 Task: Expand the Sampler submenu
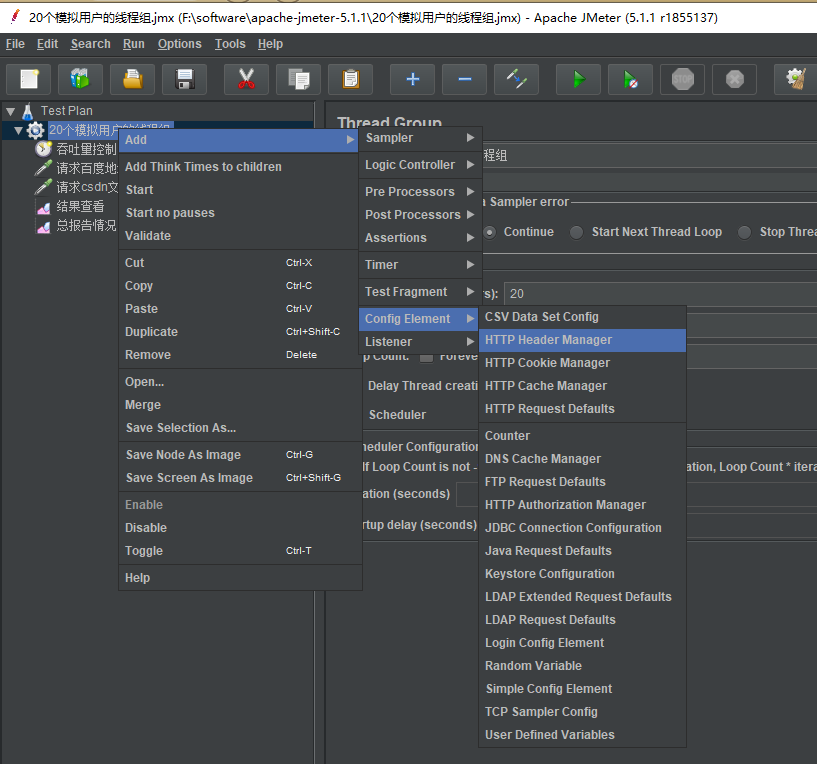point(420,138)
